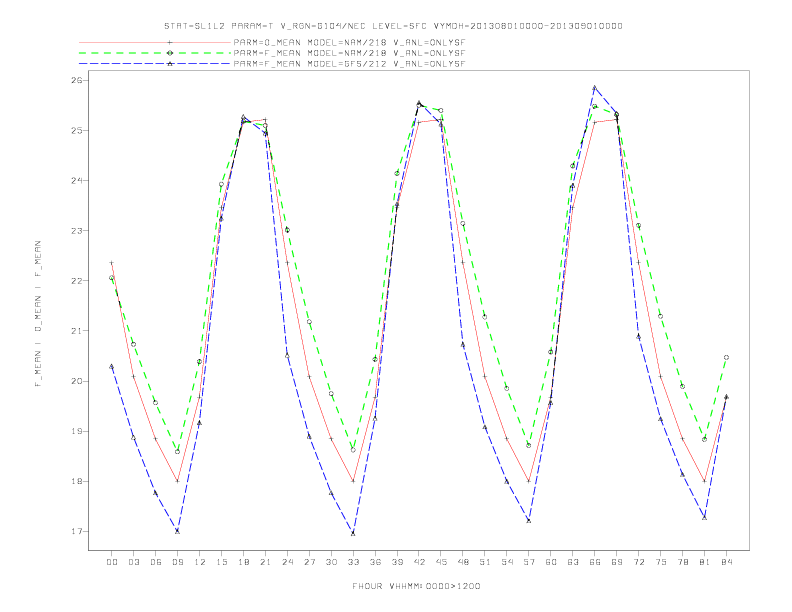The height and width of the screenshot is (612, 792).
Task: Click y-axis tick label 25
Action: (77, 130)
